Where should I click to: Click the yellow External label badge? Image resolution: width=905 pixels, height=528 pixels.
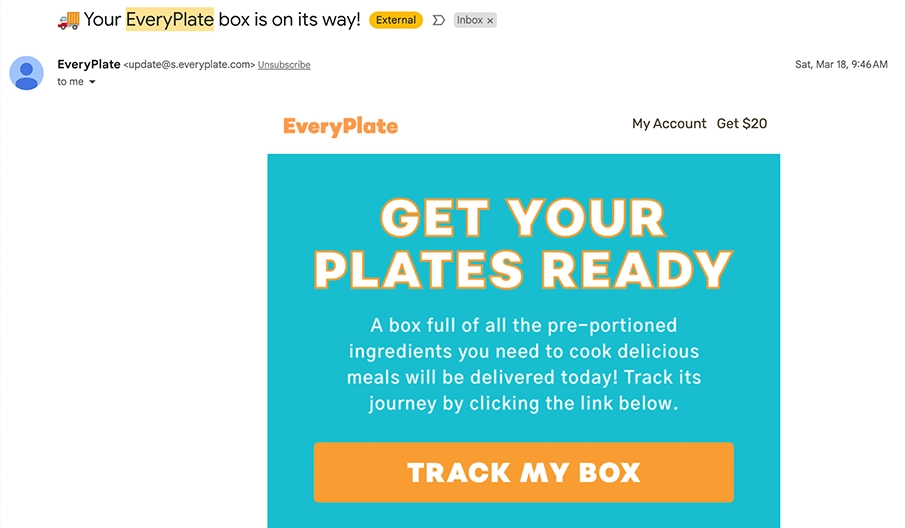pos(396,20)
